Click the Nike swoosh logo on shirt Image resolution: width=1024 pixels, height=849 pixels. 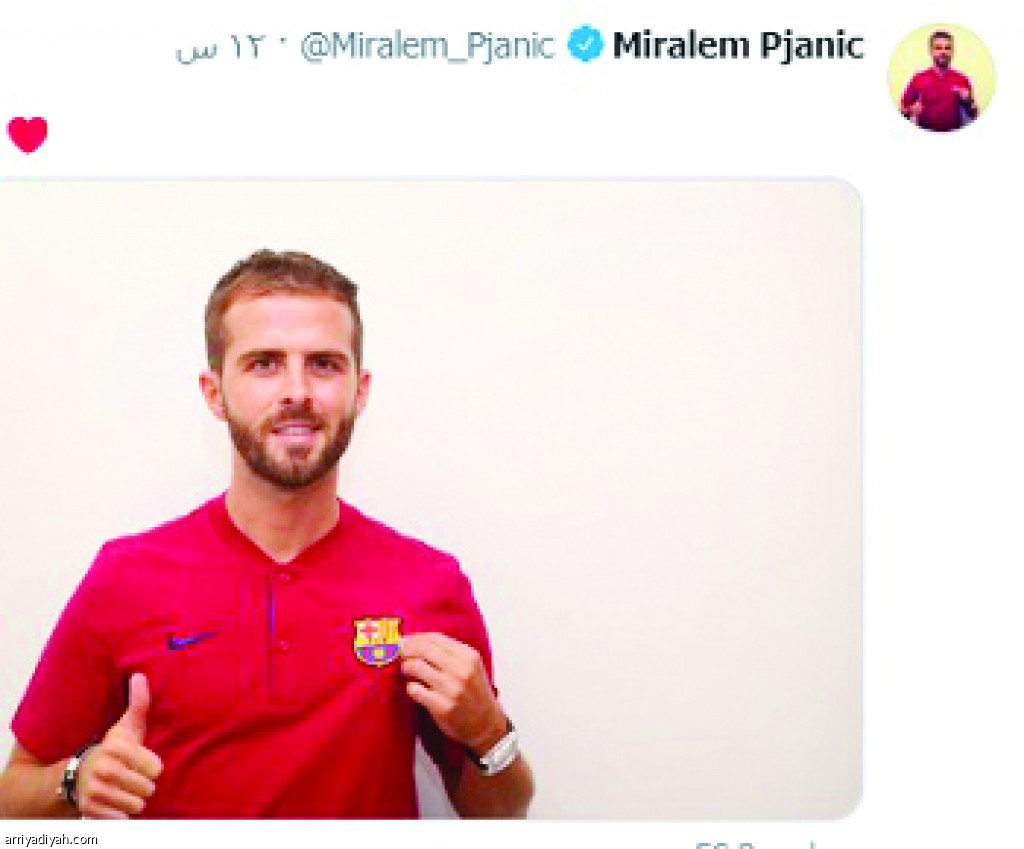(x=191, y=639)
